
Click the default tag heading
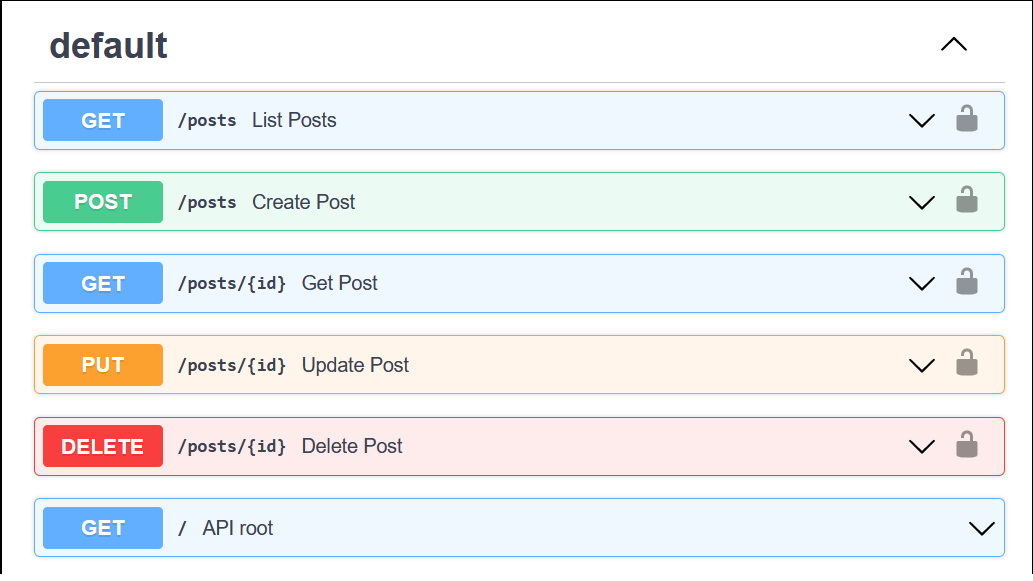pos(109,46)
